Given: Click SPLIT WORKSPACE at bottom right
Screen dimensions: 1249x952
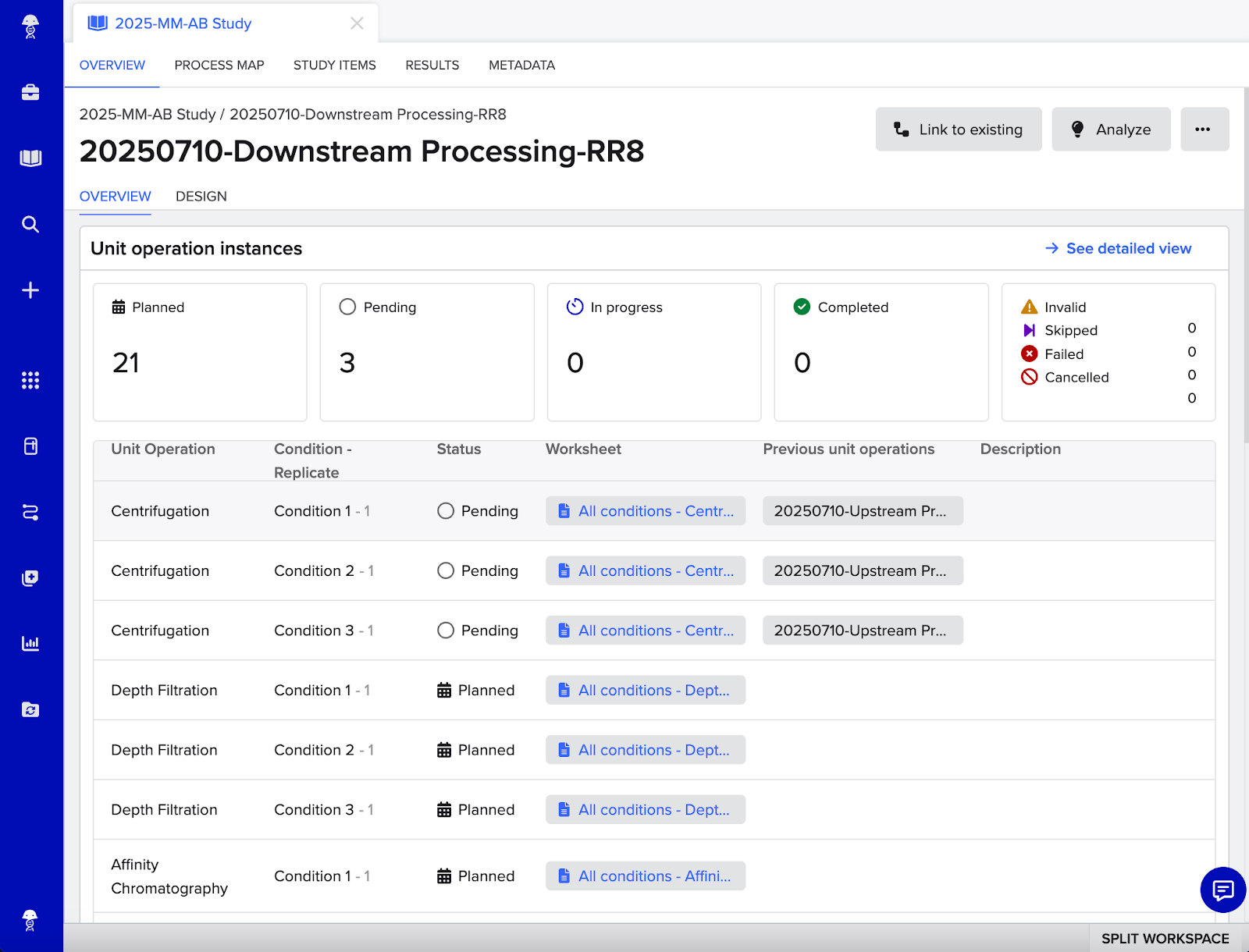Looking at the screenshot, I should pyautogui.click(x=1165, y=939).
